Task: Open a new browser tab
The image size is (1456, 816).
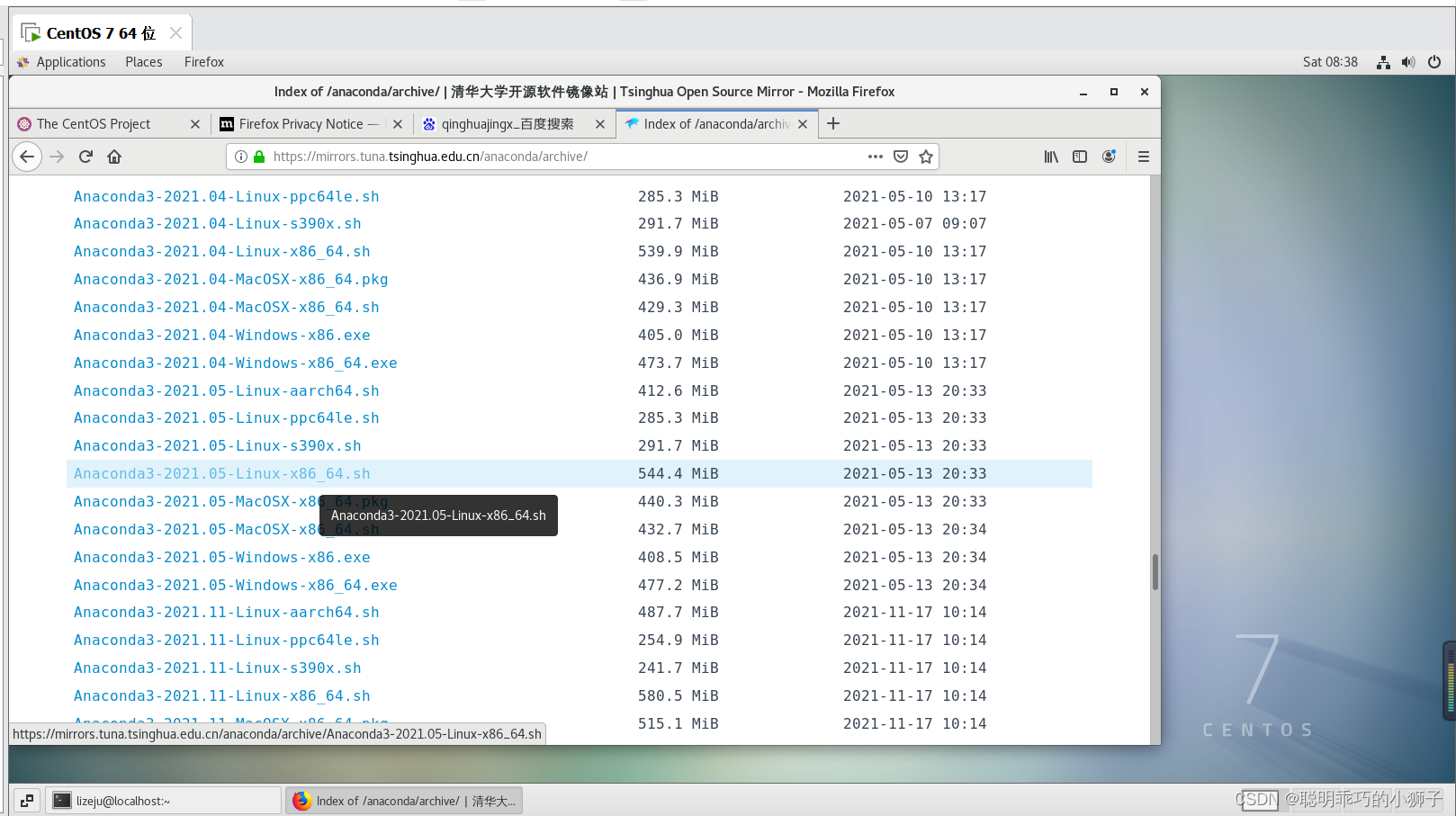Action: click(832, 123)
